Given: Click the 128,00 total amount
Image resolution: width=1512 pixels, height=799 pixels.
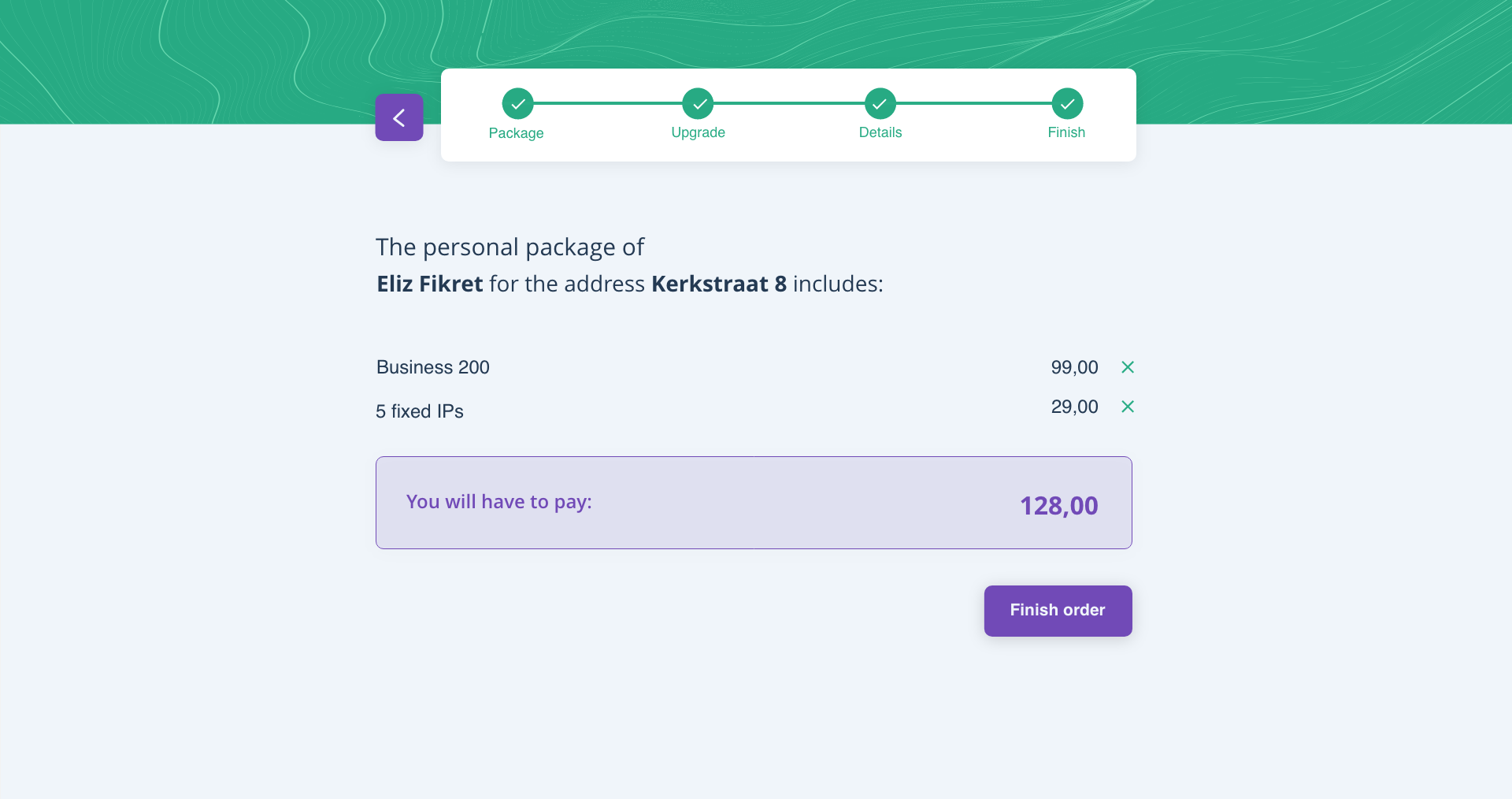Looking at the screenshot, I should click(1058, 506).
